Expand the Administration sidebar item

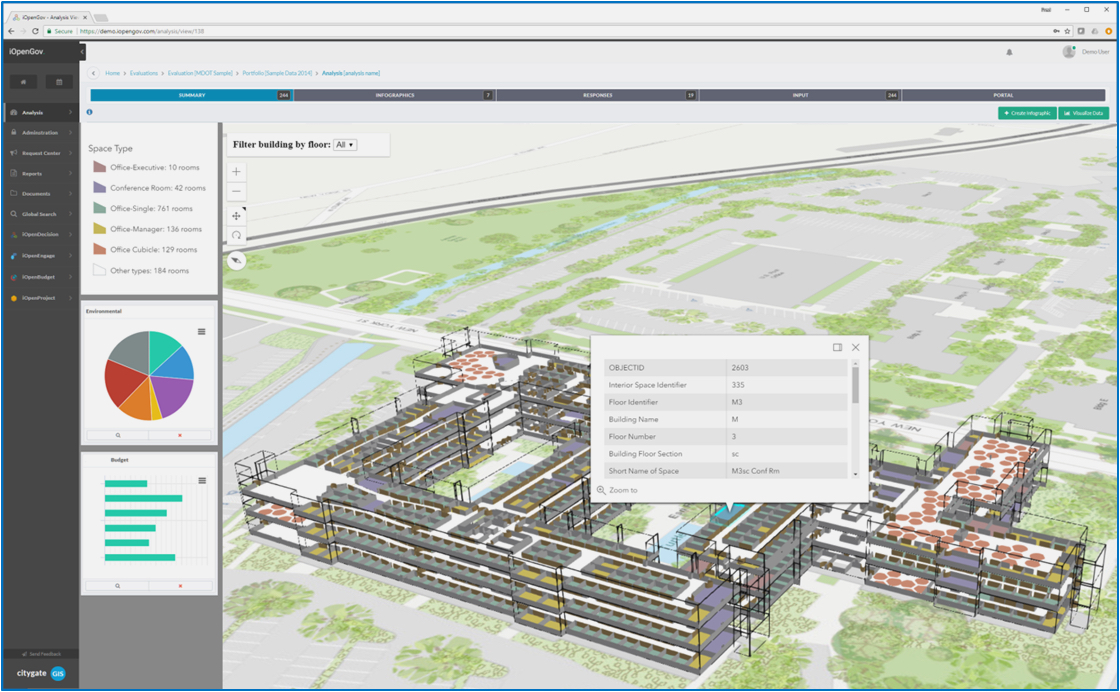(41, 132)
